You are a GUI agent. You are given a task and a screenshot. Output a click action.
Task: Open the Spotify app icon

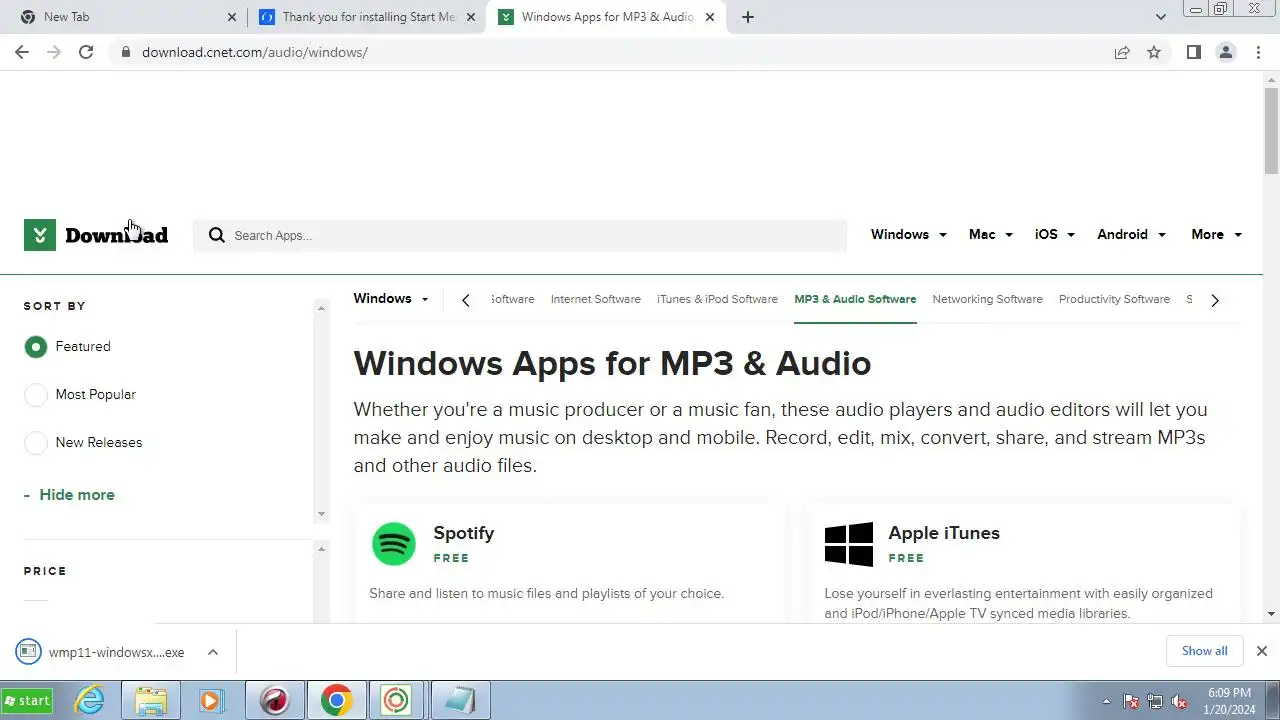(394, 544)
